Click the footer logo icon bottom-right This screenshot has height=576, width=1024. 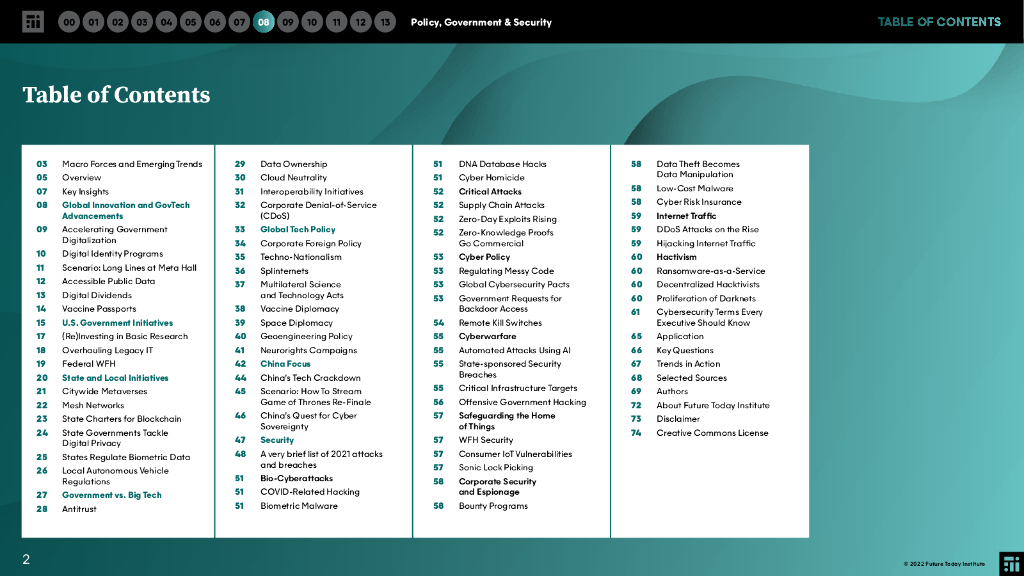point(1011,563)
